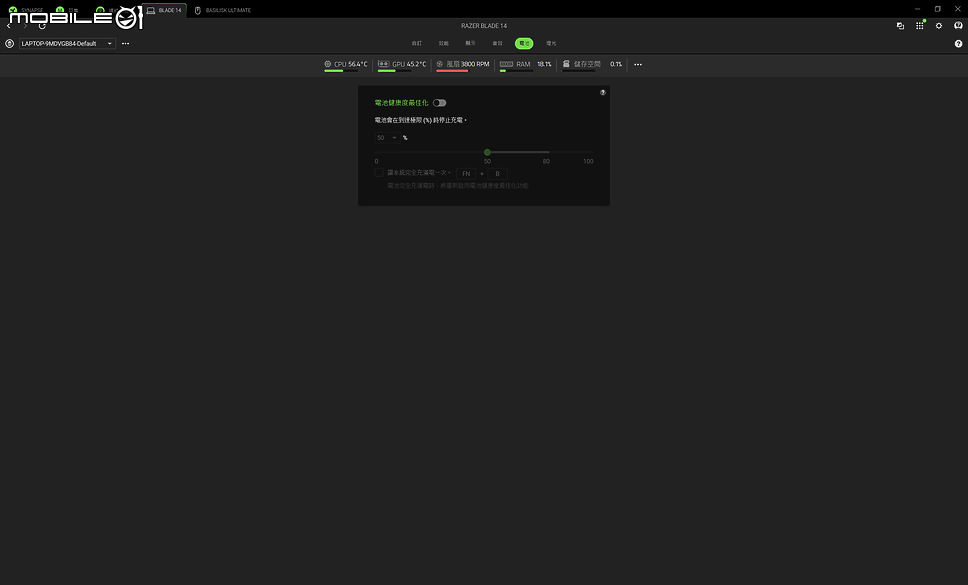Click the GPU card icon in status bar

point(383,64)
